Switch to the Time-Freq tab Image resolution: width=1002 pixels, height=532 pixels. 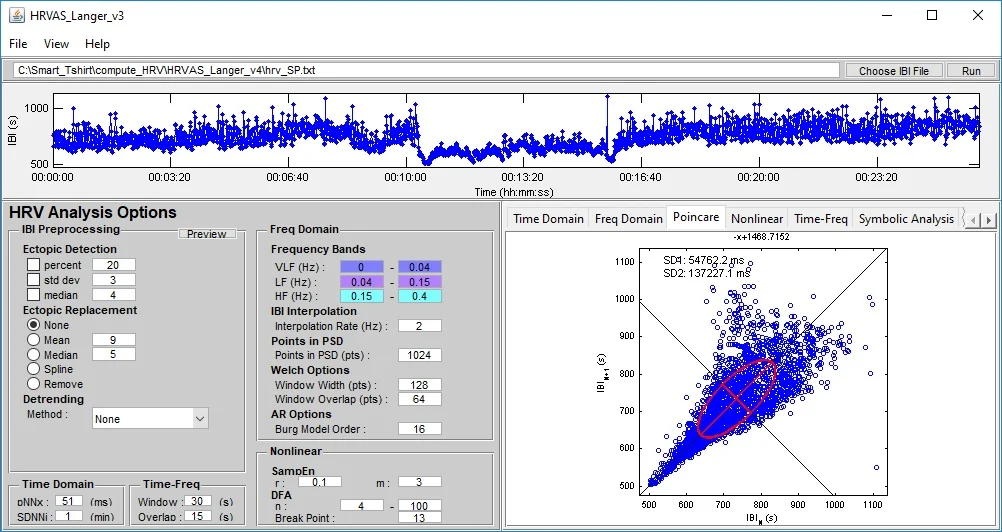tap(821, 218)
